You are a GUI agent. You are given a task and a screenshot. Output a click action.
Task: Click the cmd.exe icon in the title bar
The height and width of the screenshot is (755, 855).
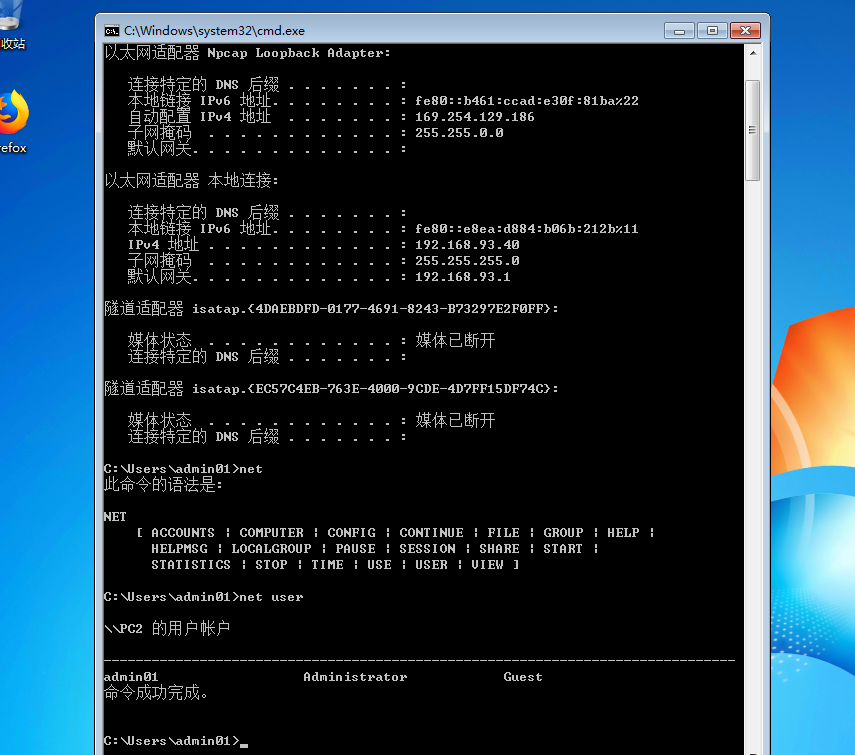tap(111, 31)
